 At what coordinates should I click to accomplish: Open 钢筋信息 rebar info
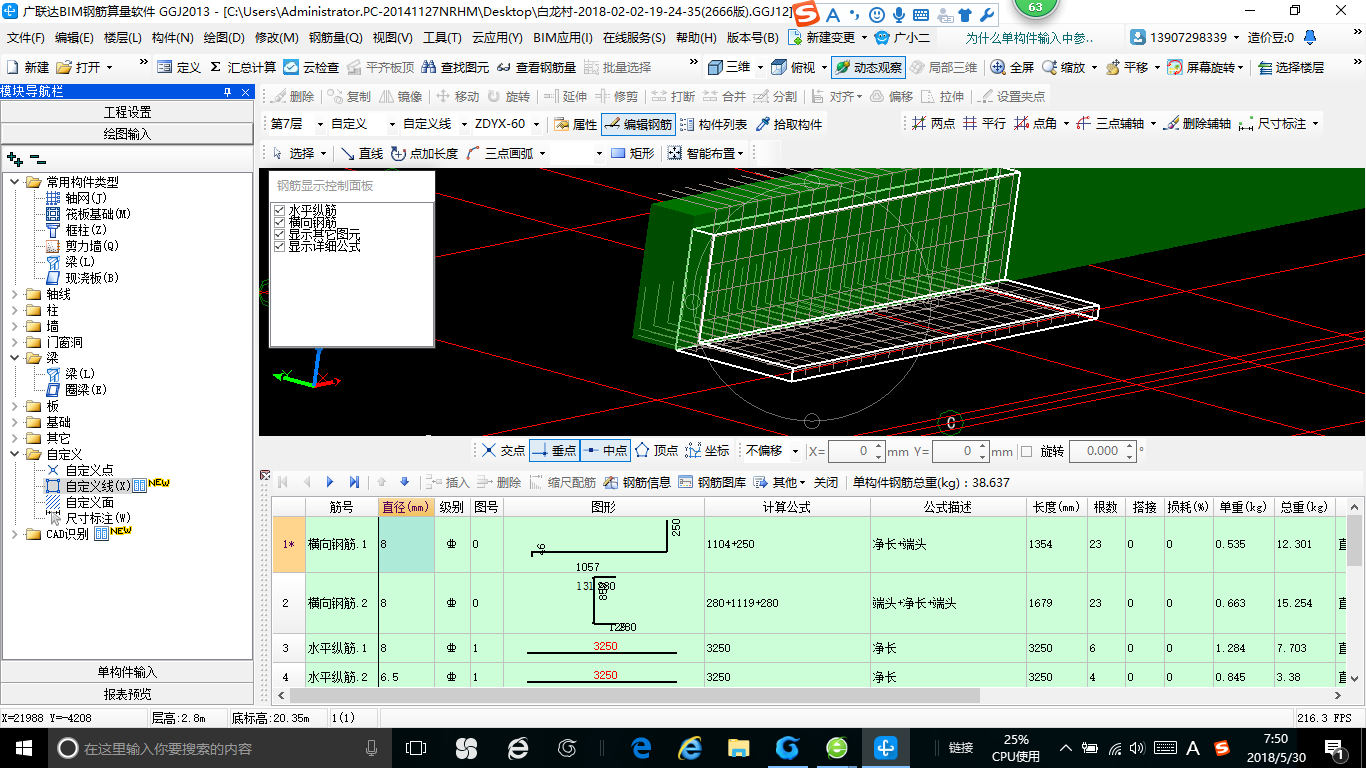click(x=637, y=482)
